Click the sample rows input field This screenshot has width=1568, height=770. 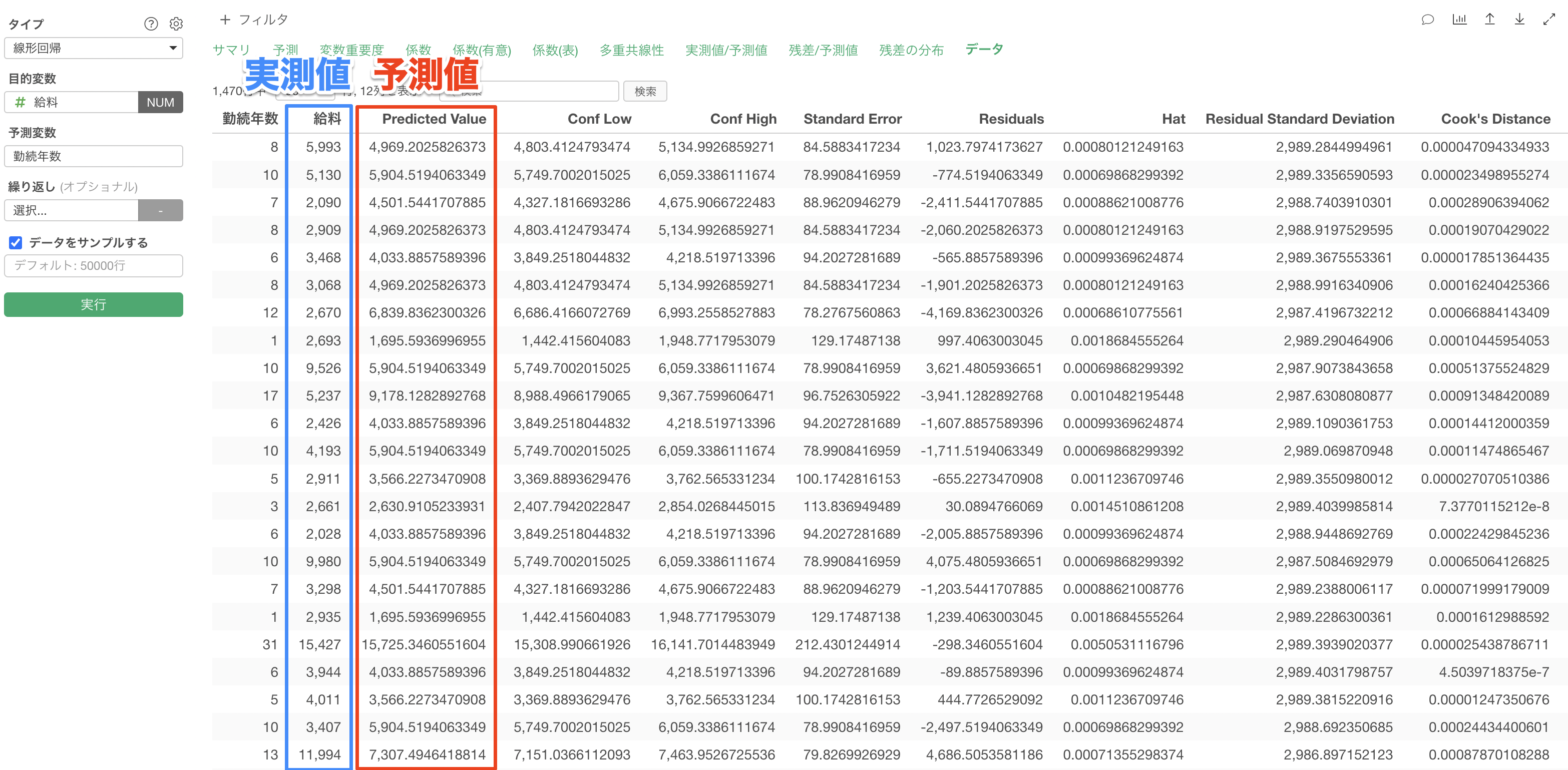(93, 265)
